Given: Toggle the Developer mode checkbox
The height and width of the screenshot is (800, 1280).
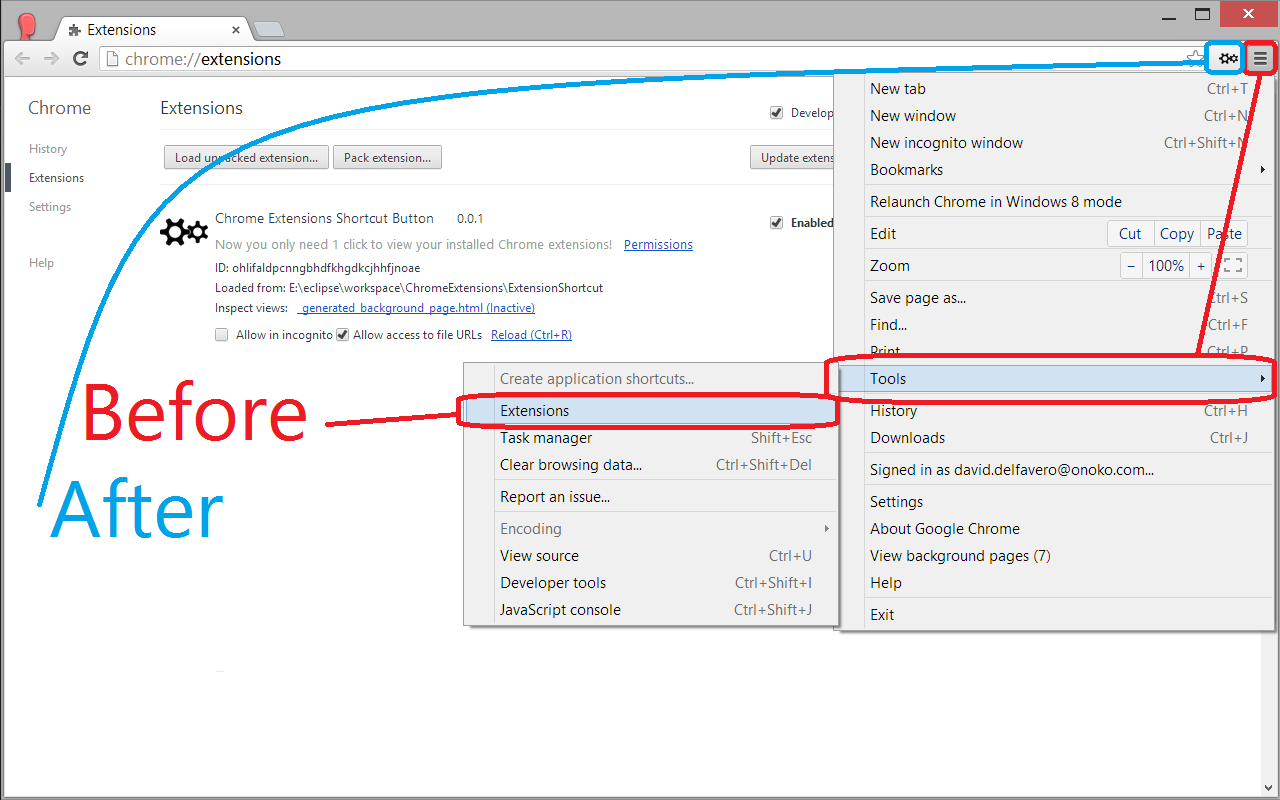Looking at the screenshot, I should [x=776, y=113].
